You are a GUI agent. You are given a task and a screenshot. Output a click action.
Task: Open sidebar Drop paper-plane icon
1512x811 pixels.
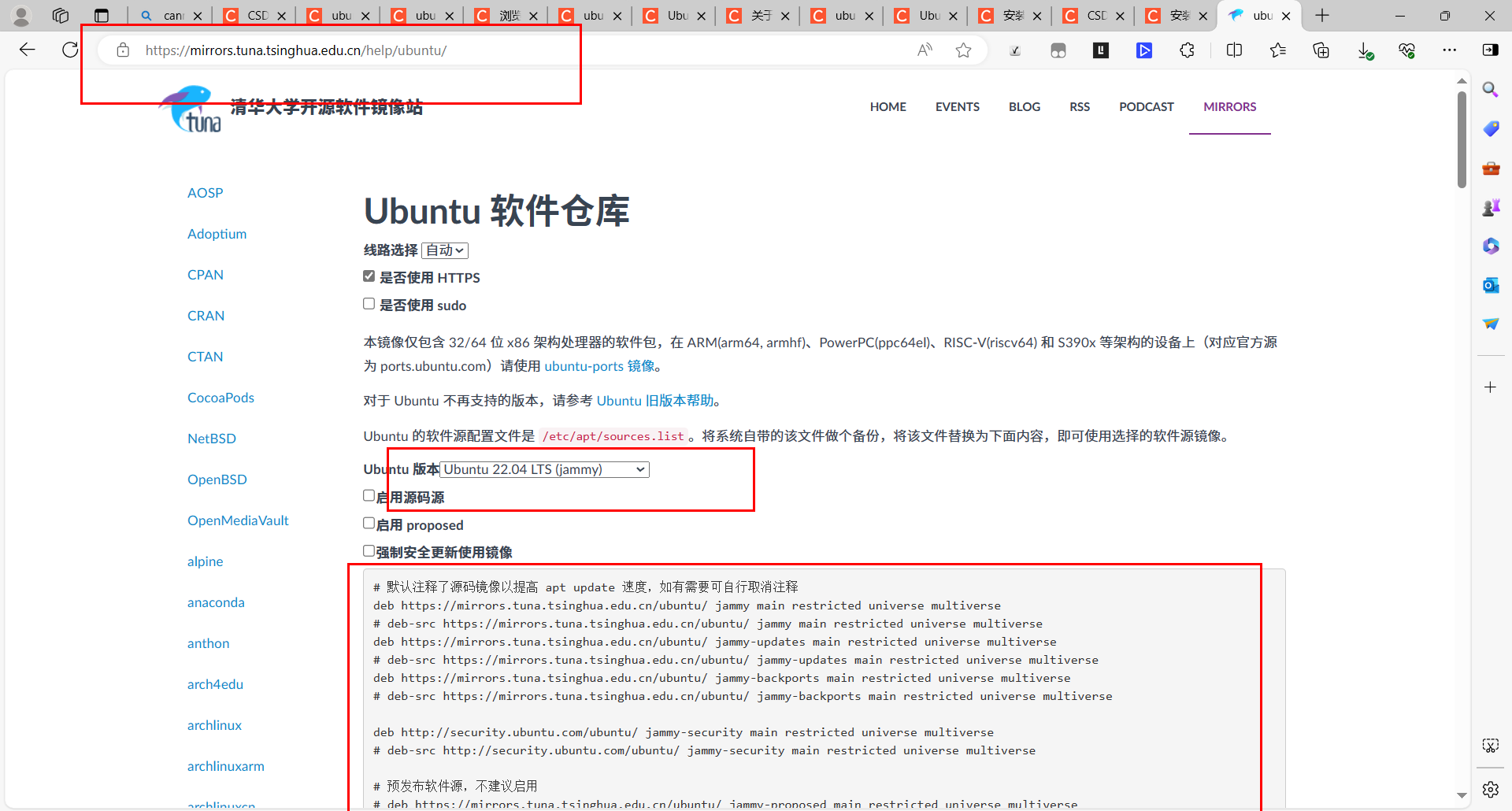coord(1490,324)
